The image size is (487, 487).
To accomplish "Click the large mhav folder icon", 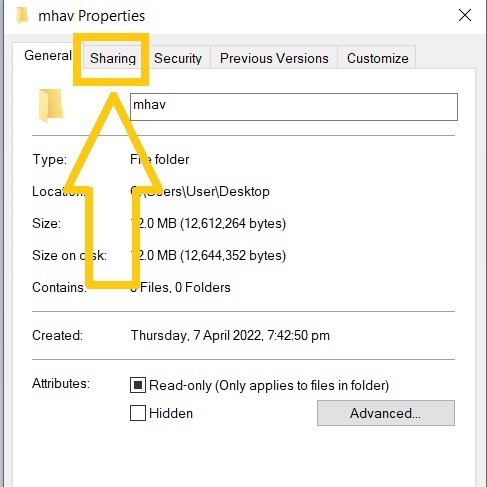I will coord(51,105).
